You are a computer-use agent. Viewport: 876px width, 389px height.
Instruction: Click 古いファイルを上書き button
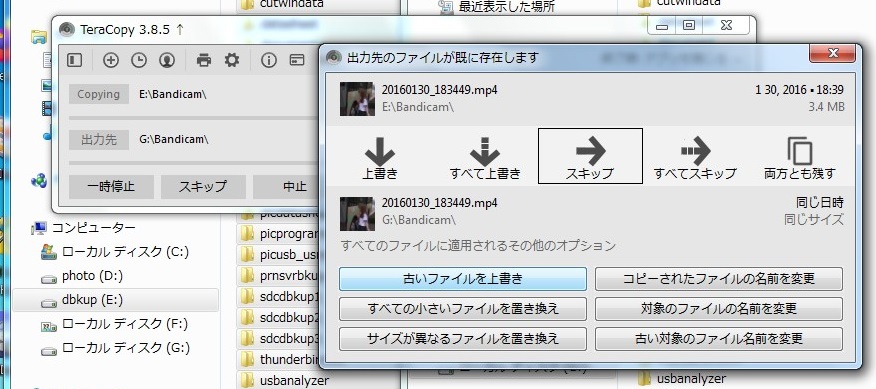pyautogui.click(x=463, y=278)
